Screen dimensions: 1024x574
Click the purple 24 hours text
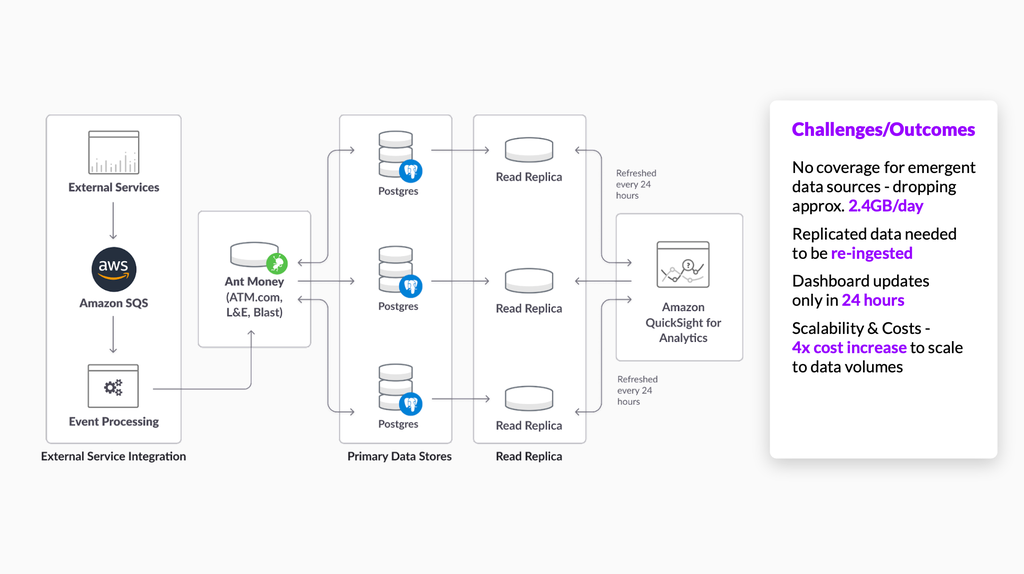[x=873, y=300]
